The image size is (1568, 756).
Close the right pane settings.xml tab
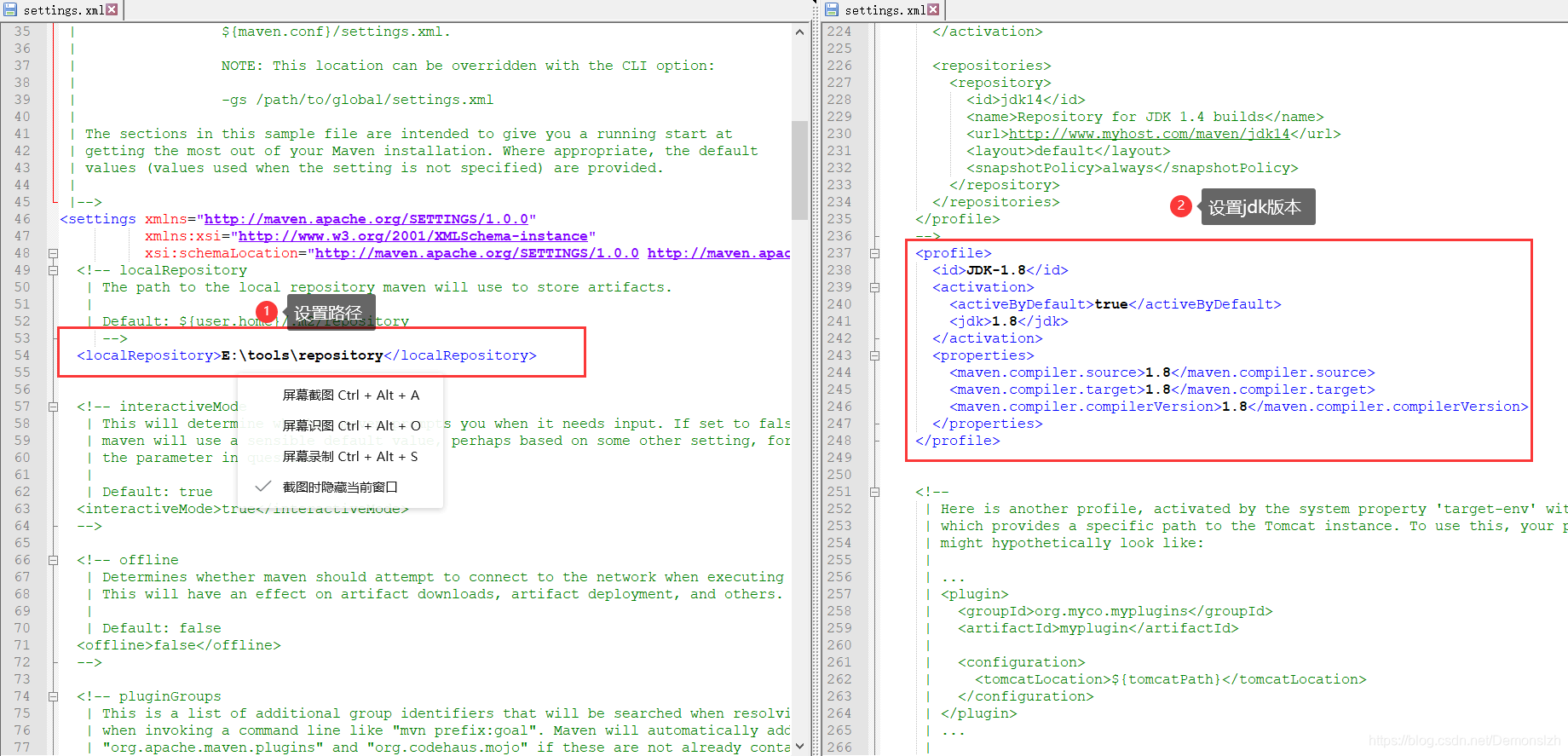(x=933, y=10)
